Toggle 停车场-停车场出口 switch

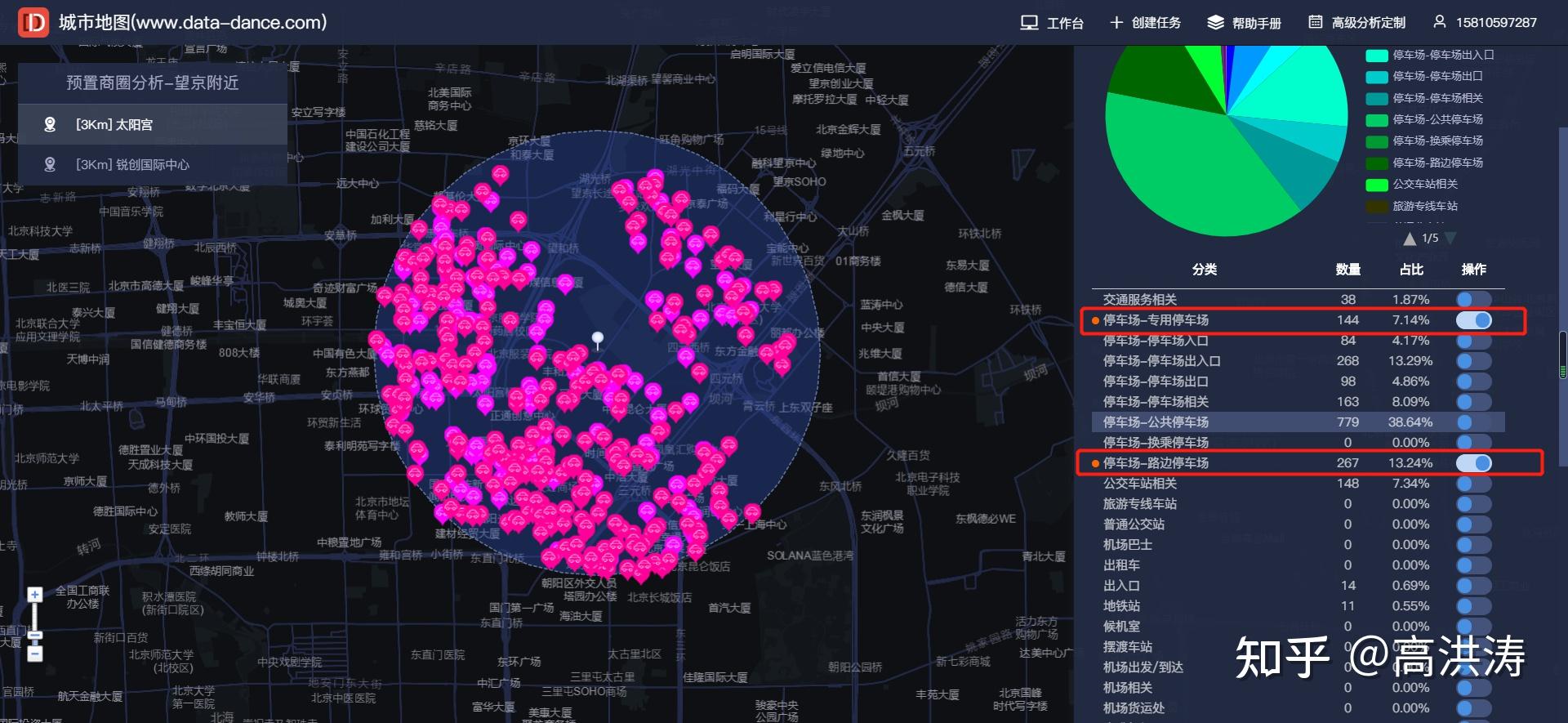pos(1473,382)
